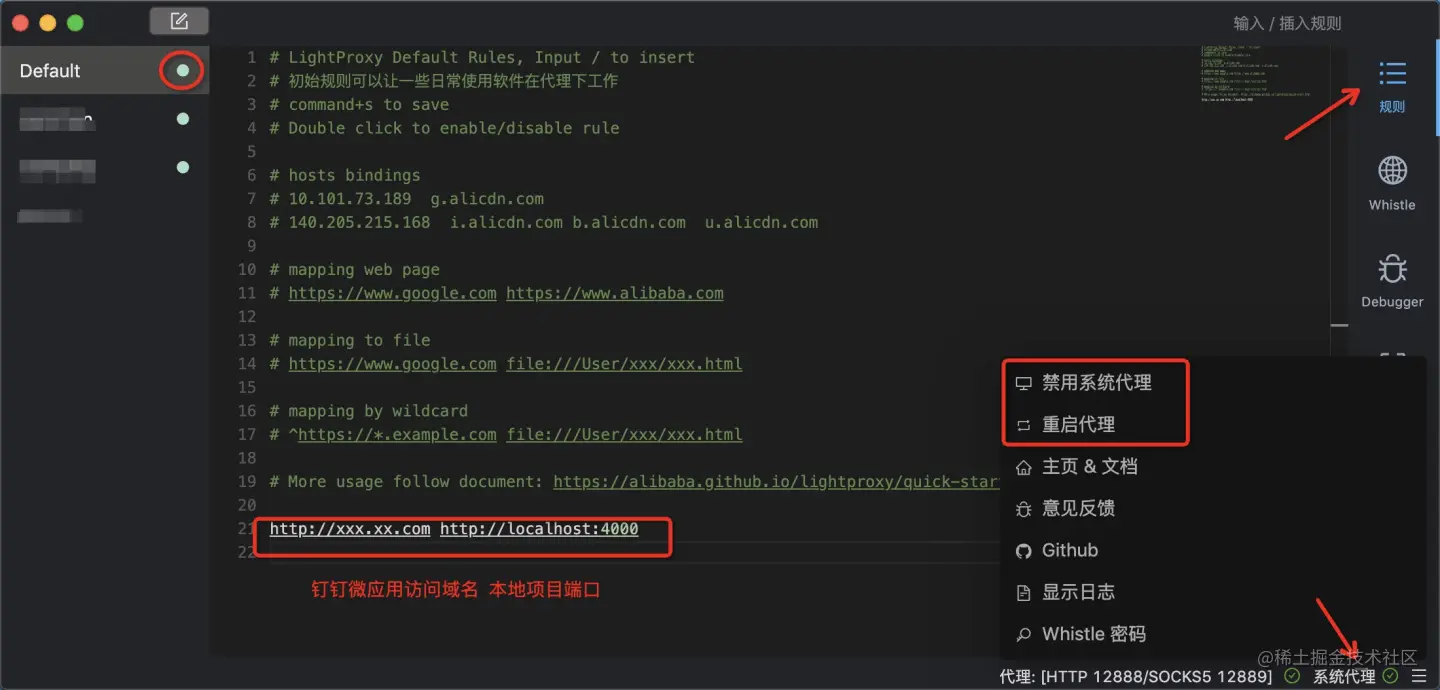
Task: Click '# Double click to enable/disable rule' line
Action: click(x=444, y=128)
